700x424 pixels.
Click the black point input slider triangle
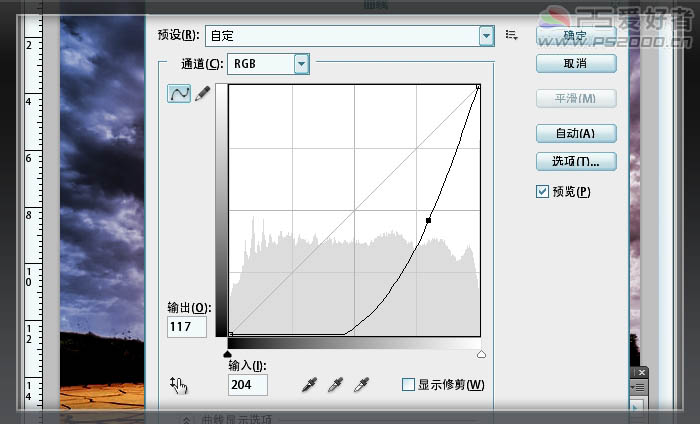(229, 353)
